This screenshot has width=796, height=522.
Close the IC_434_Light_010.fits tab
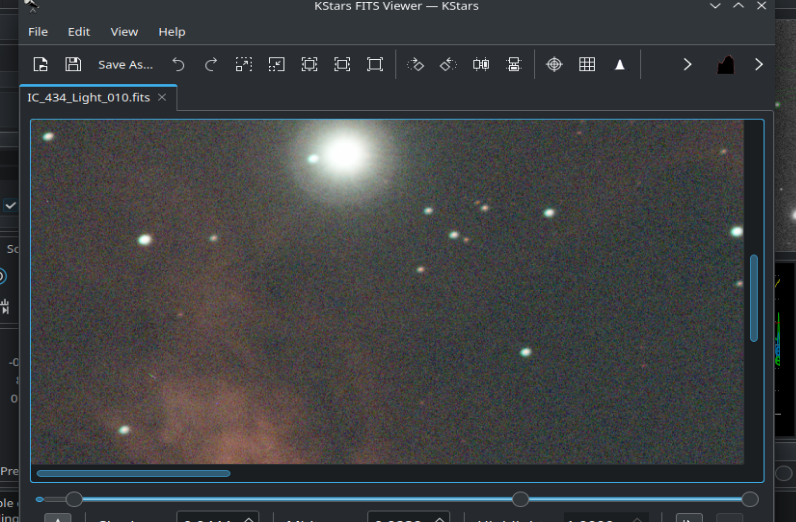[162, 97]
